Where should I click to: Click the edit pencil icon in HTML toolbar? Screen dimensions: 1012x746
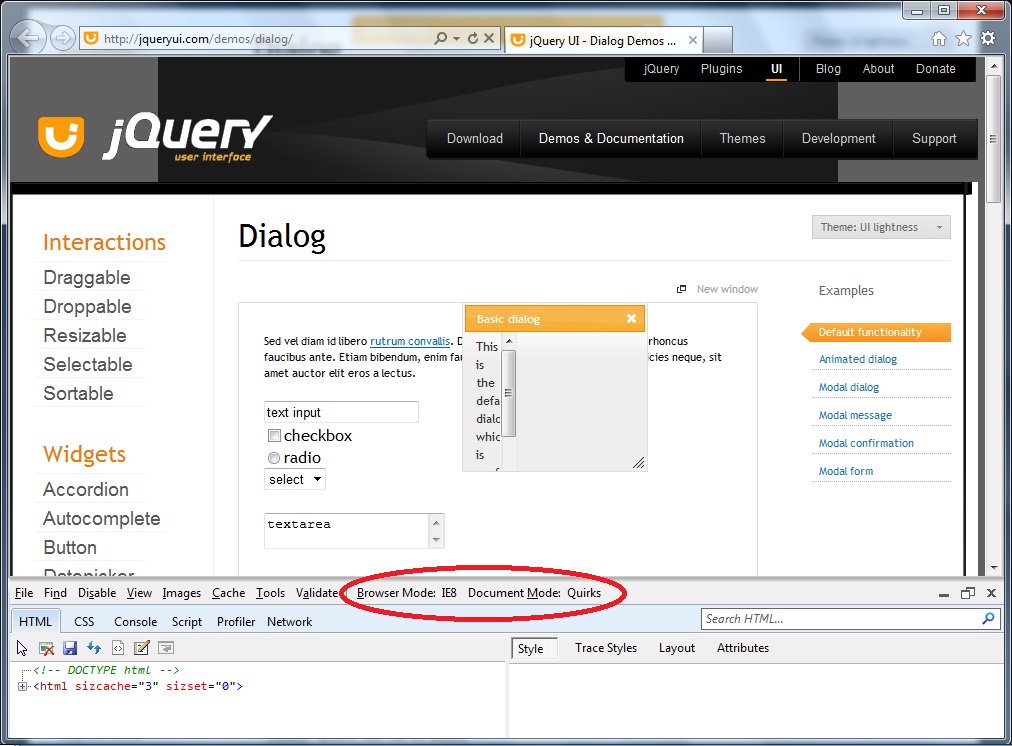click(142, 648)
